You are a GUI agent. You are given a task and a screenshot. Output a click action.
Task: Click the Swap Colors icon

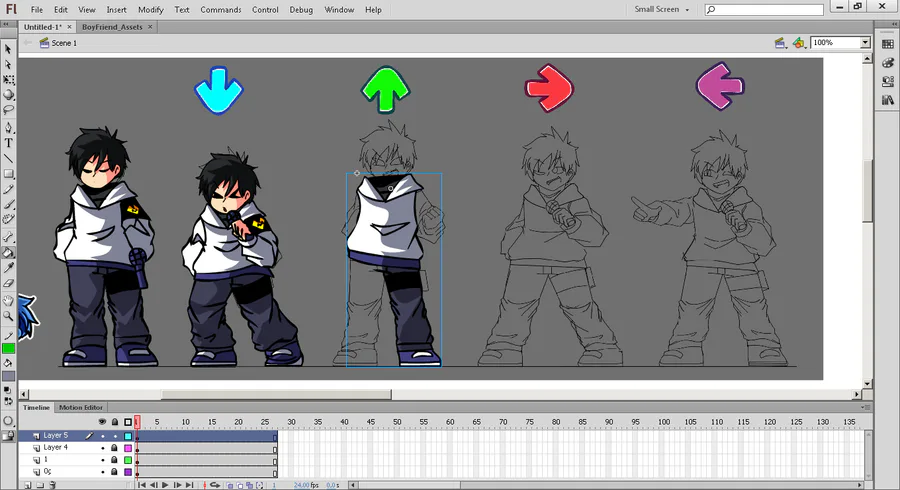pos(7,400)
